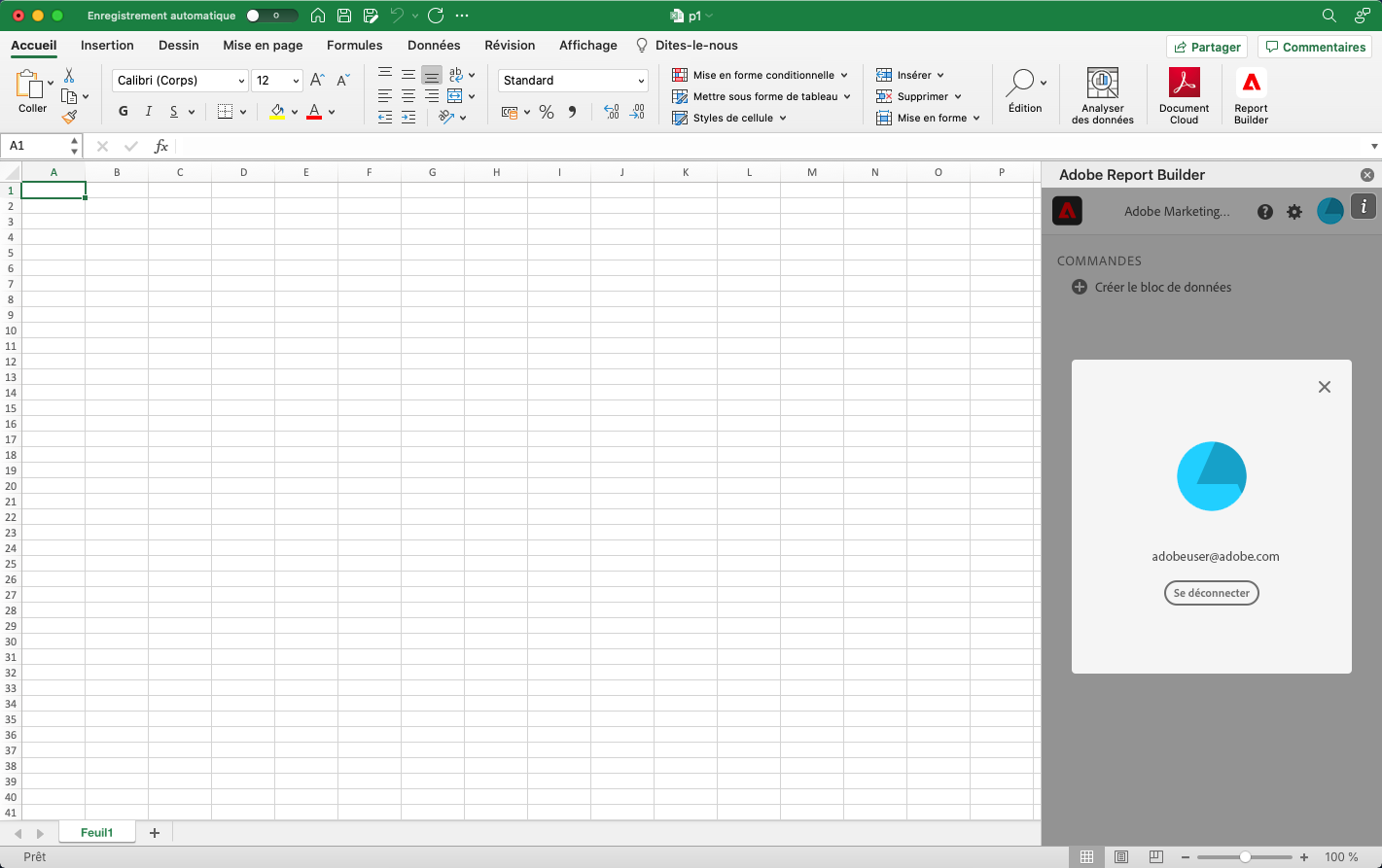
Task: Click the red font color button
Action: (x=314, y=112)
